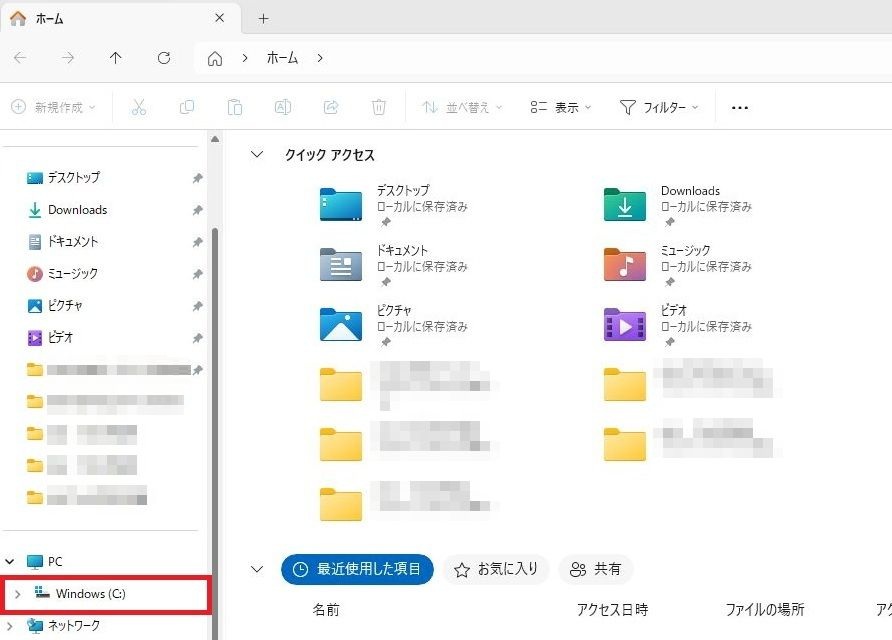Open the 並べ替え sort dropdown

coord(462,107)
